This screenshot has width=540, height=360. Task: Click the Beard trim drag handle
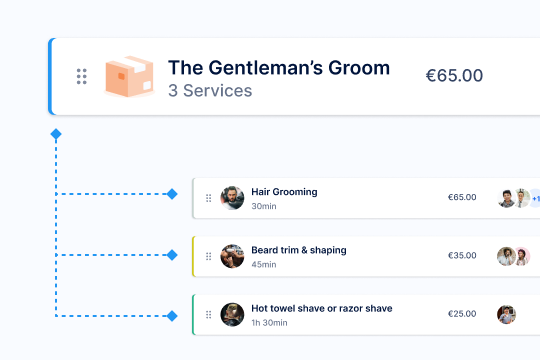click(208, 256)
